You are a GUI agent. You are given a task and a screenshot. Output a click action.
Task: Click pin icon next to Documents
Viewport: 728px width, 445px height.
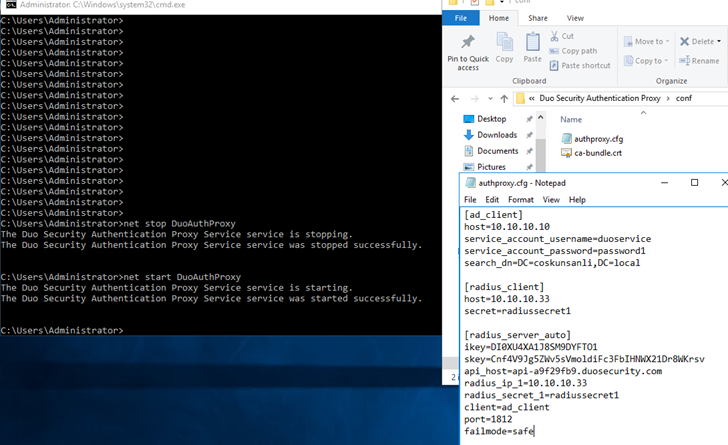pos(529,151)
